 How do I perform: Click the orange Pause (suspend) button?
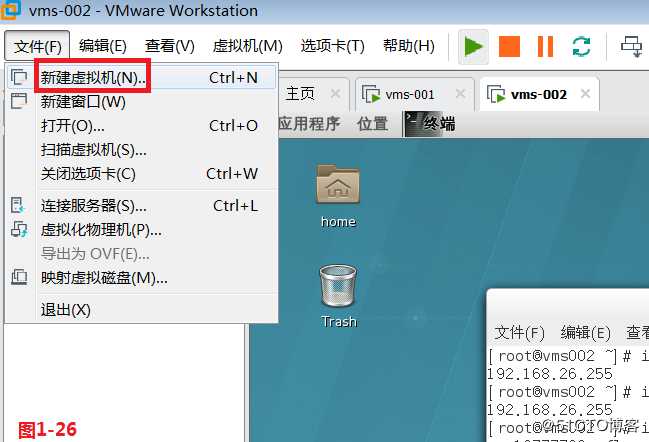click(x=545, y=46)
